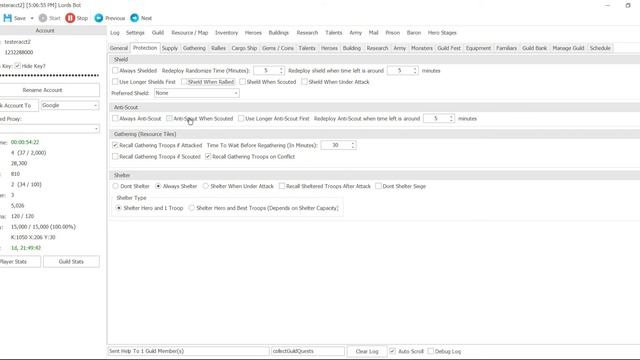The height and width of the screenshot is (360, 640).
Task: Open the Log menu tab
Action: tap(115, 33)
